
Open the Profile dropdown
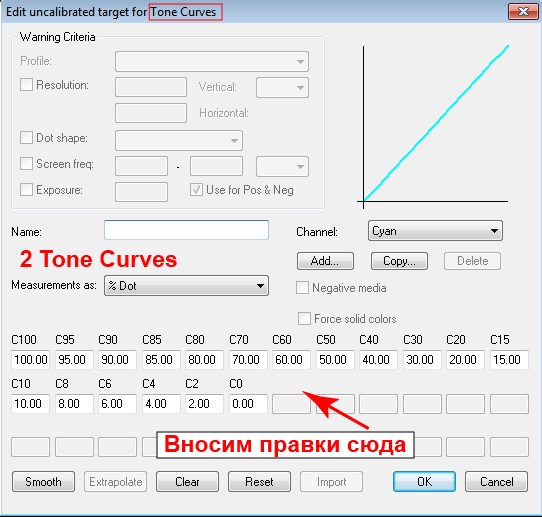click(x=212, y=62)
